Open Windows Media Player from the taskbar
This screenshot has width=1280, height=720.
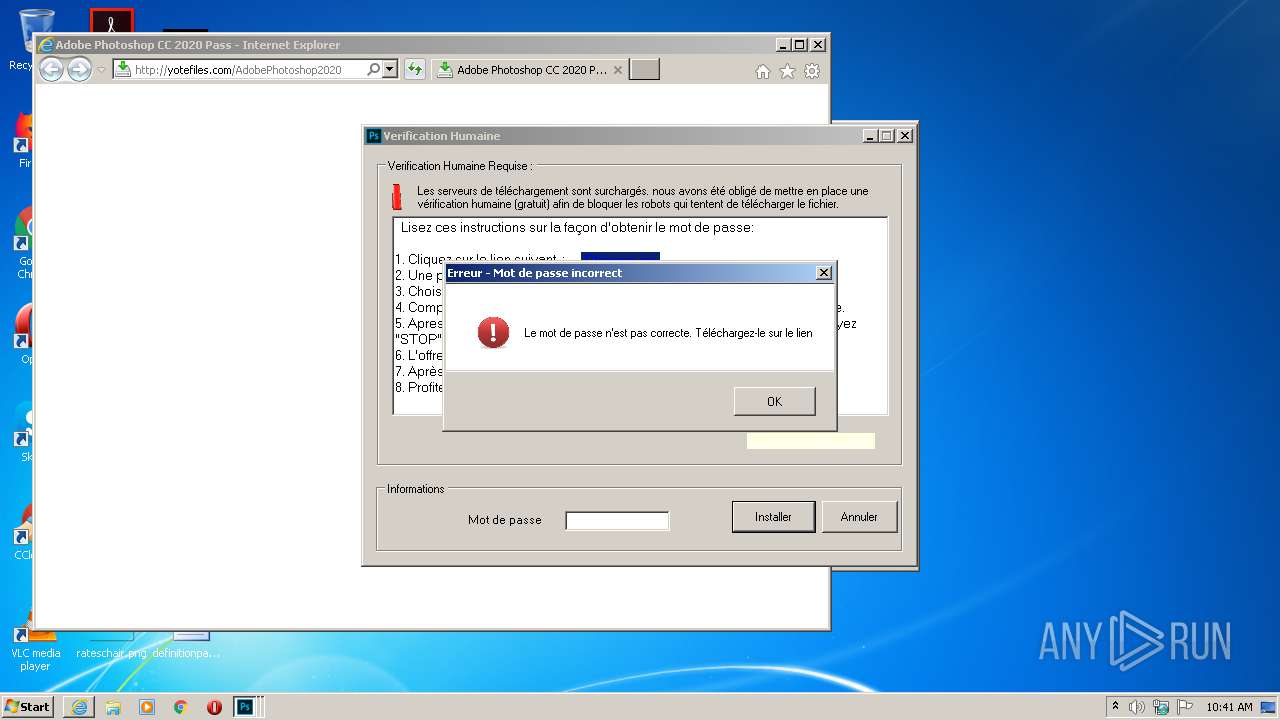(147, 707)
